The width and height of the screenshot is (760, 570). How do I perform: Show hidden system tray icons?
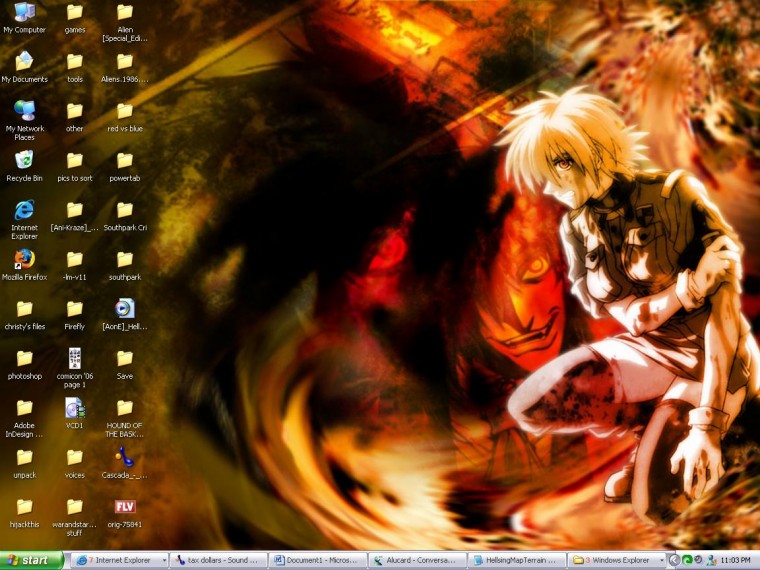click(x=674, y=560)
